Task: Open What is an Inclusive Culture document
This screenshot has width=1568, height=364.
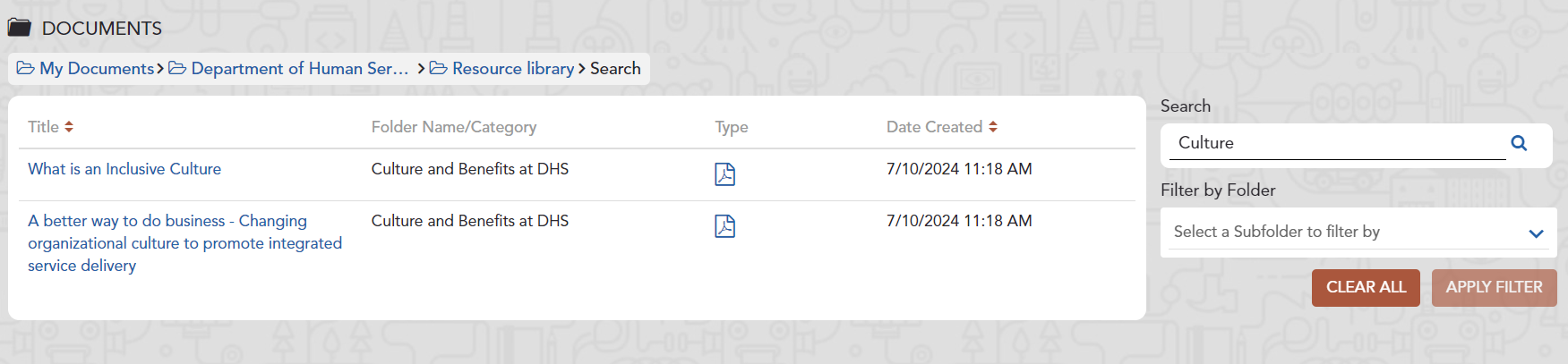Action: click(x=124, y=169)
